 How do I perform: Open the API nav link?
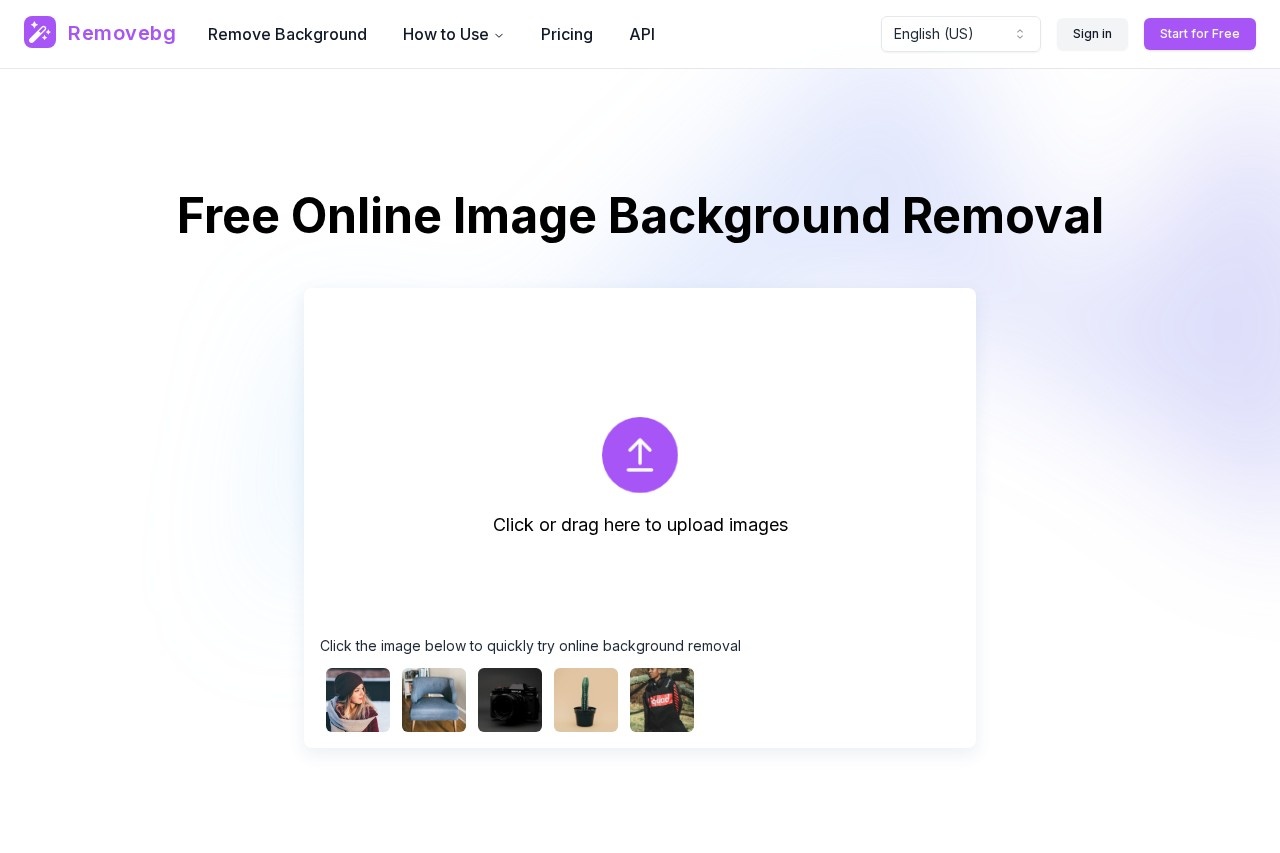(x=642, y=34)
